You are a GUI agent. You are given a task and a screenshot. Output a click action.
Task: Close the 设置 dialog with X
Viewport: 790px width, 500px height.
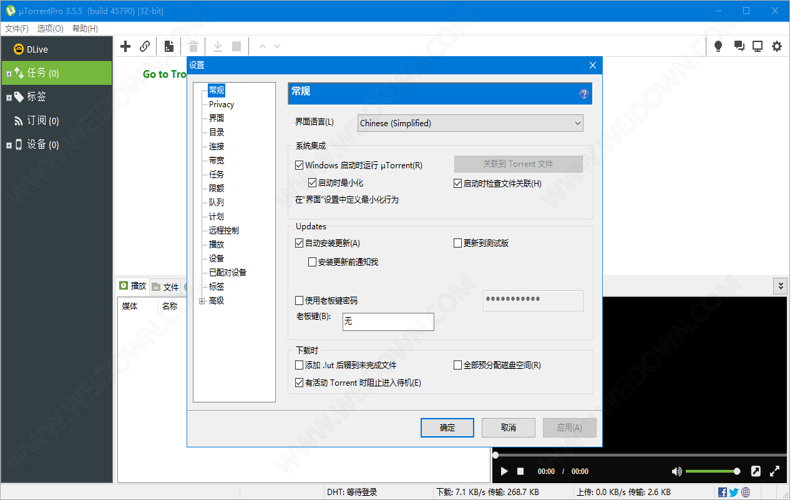click(592, 65)
